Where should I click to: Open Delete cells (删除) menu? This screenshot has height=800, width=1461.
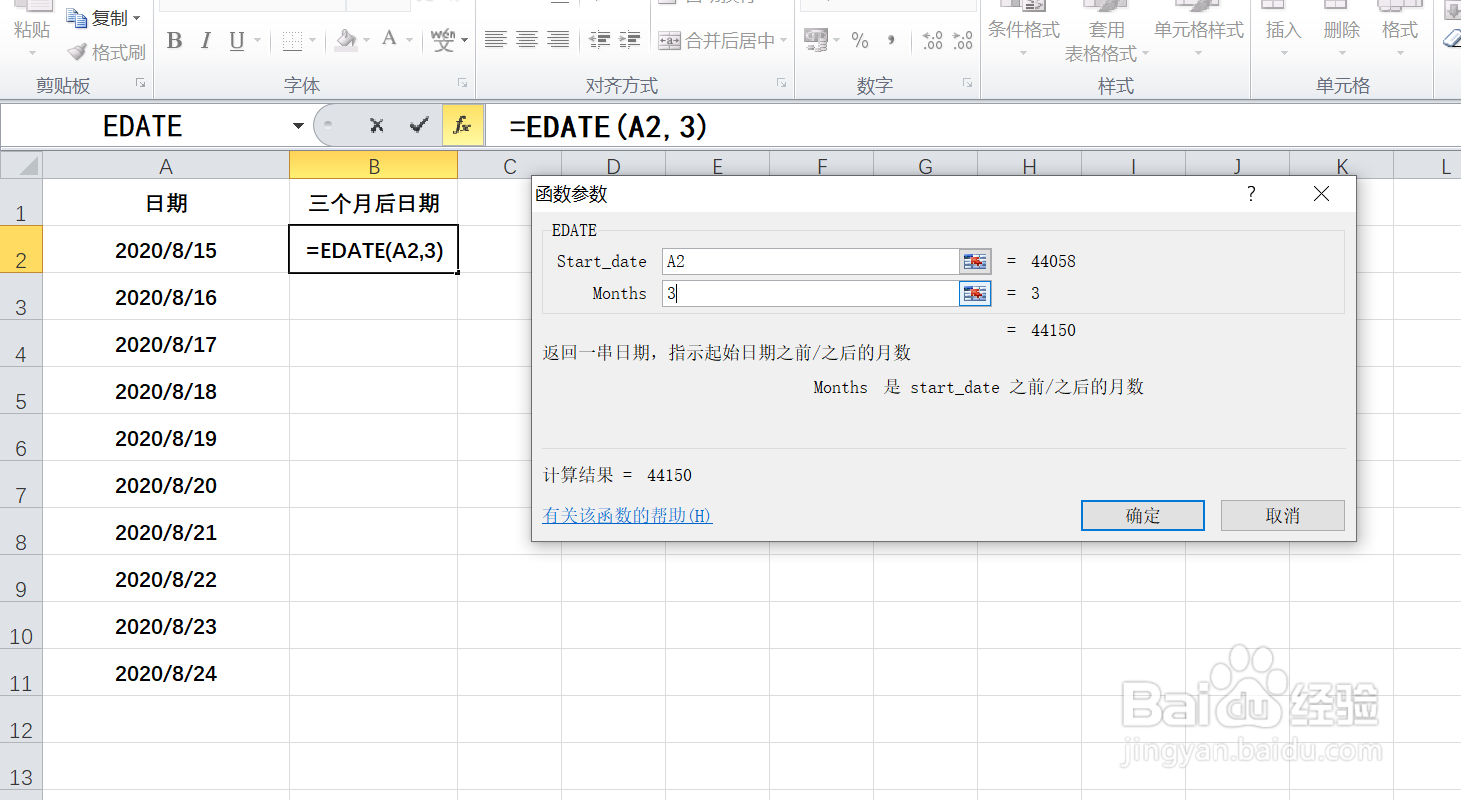click(x=1341, y=30)
